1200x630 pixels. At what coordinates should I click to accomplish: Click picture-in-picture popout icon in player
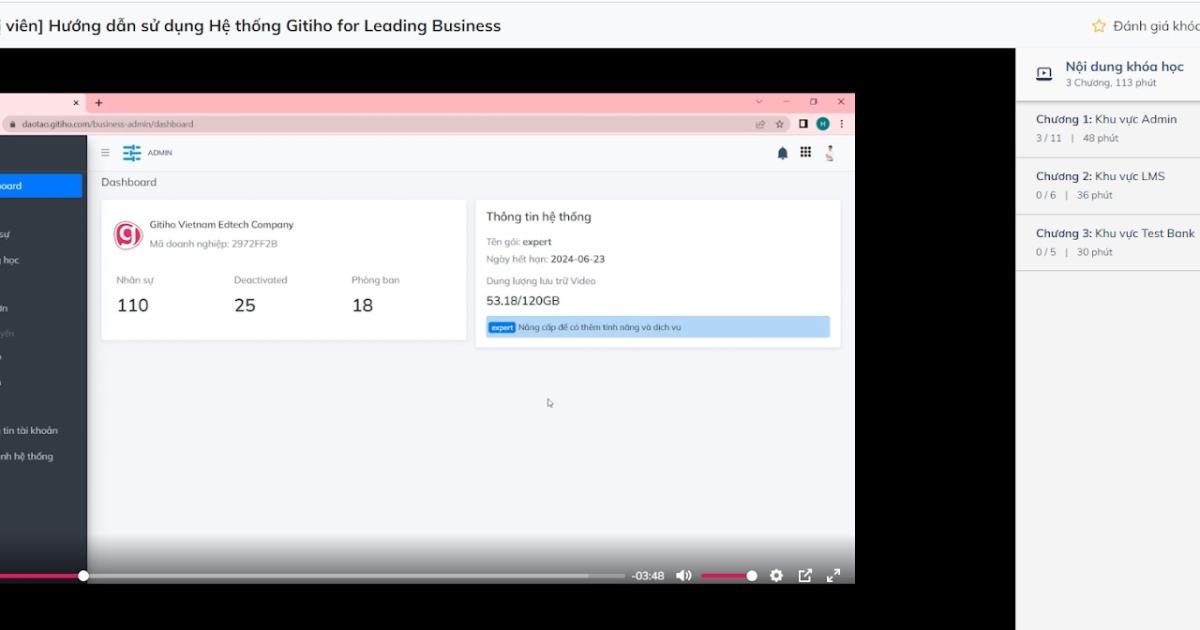coord(805,576)
